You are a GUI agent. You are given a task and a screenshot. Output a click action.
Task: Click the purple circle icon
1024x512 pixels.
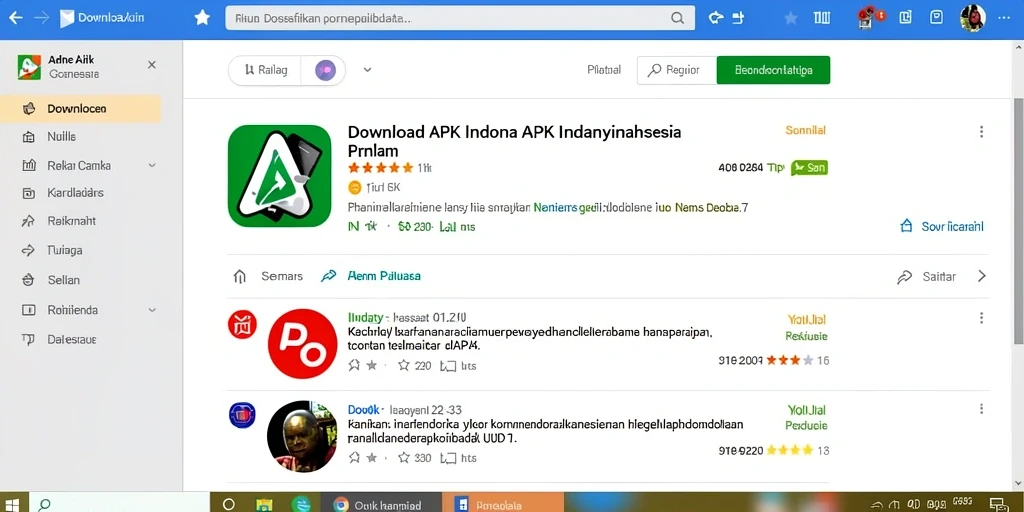pos(325,70)
